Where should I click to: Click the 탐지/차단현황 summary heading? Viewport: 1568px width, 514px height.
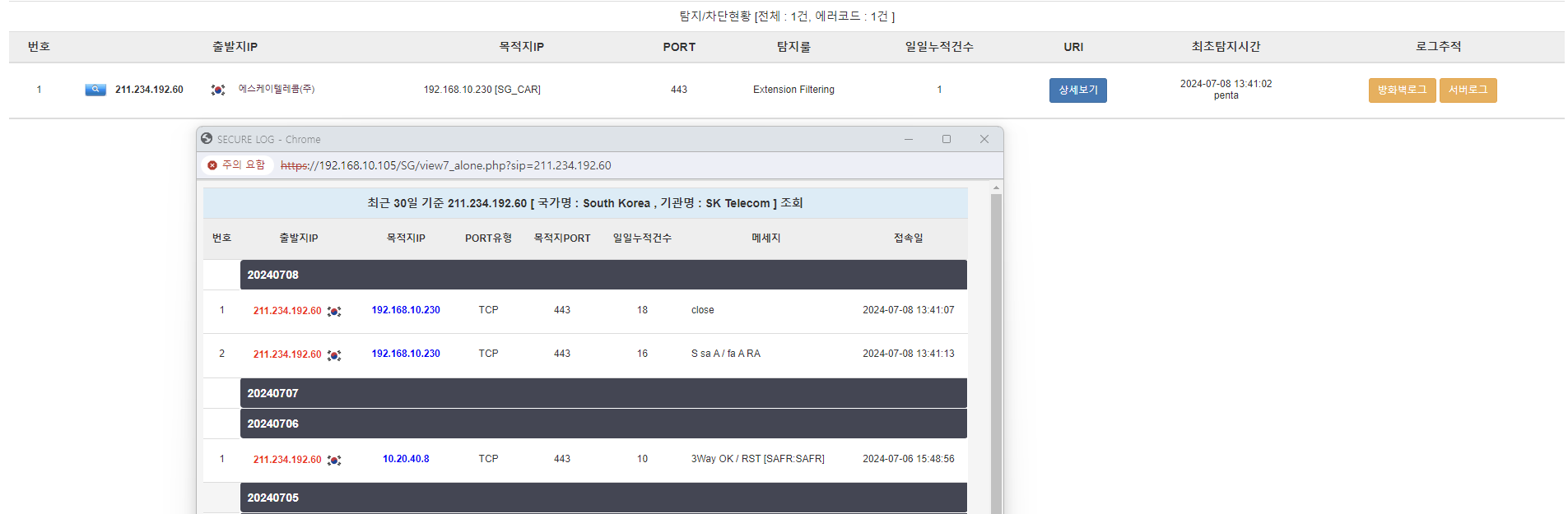point(786,16)
